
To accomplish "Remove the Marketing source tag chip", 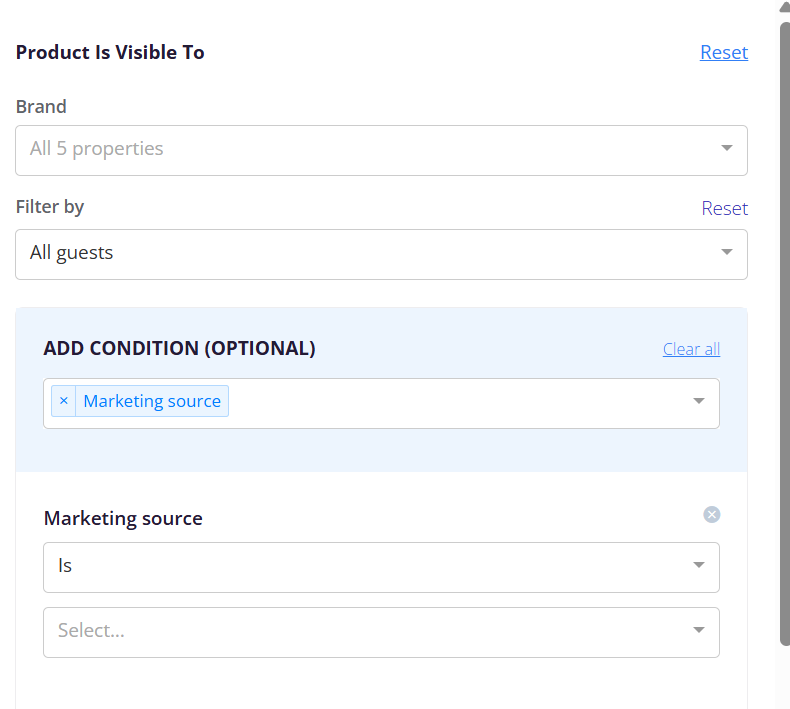I will coord(63,401).
